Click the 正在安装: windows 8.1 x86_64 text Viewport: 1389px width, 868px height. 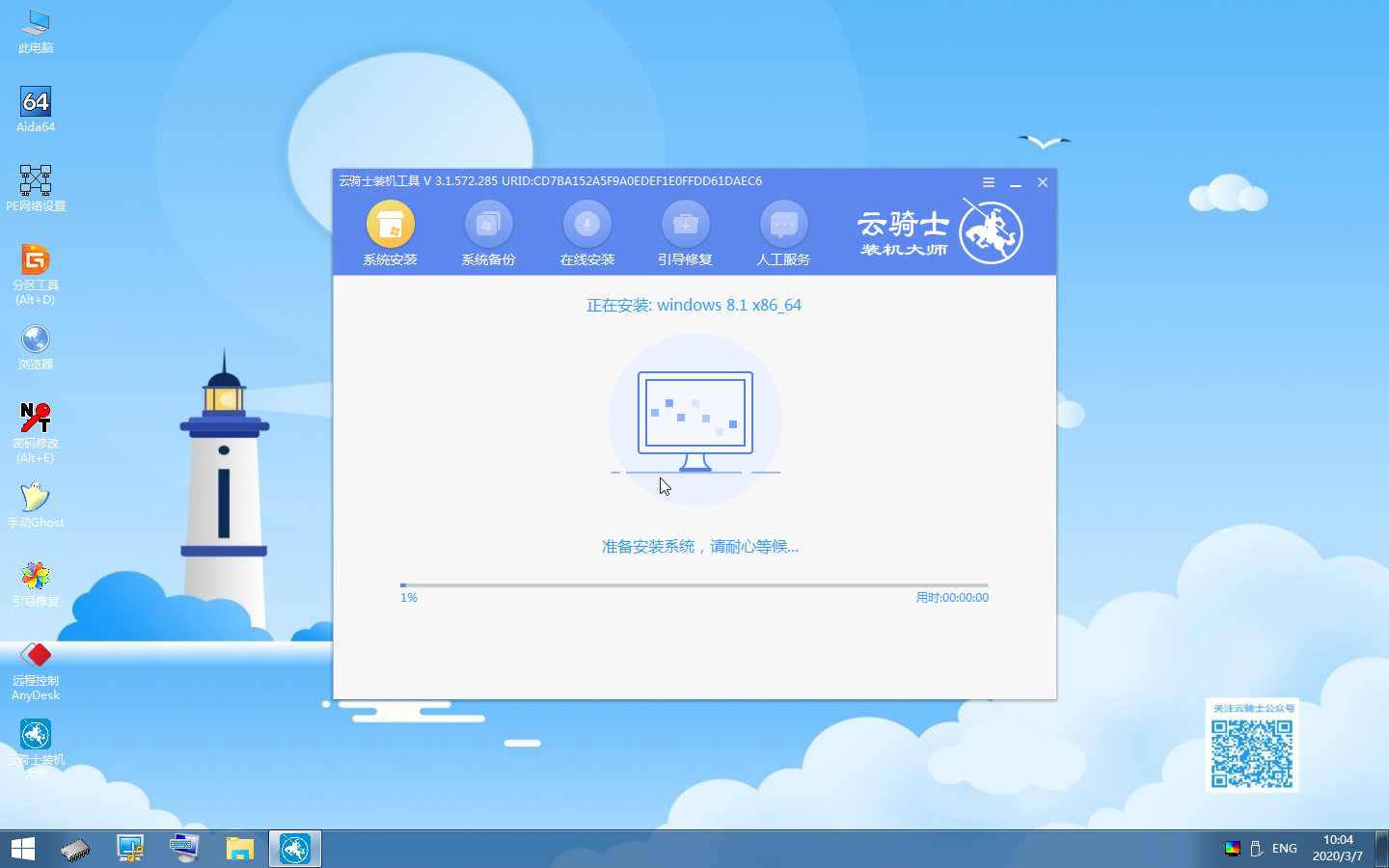(x=694, y=305)
